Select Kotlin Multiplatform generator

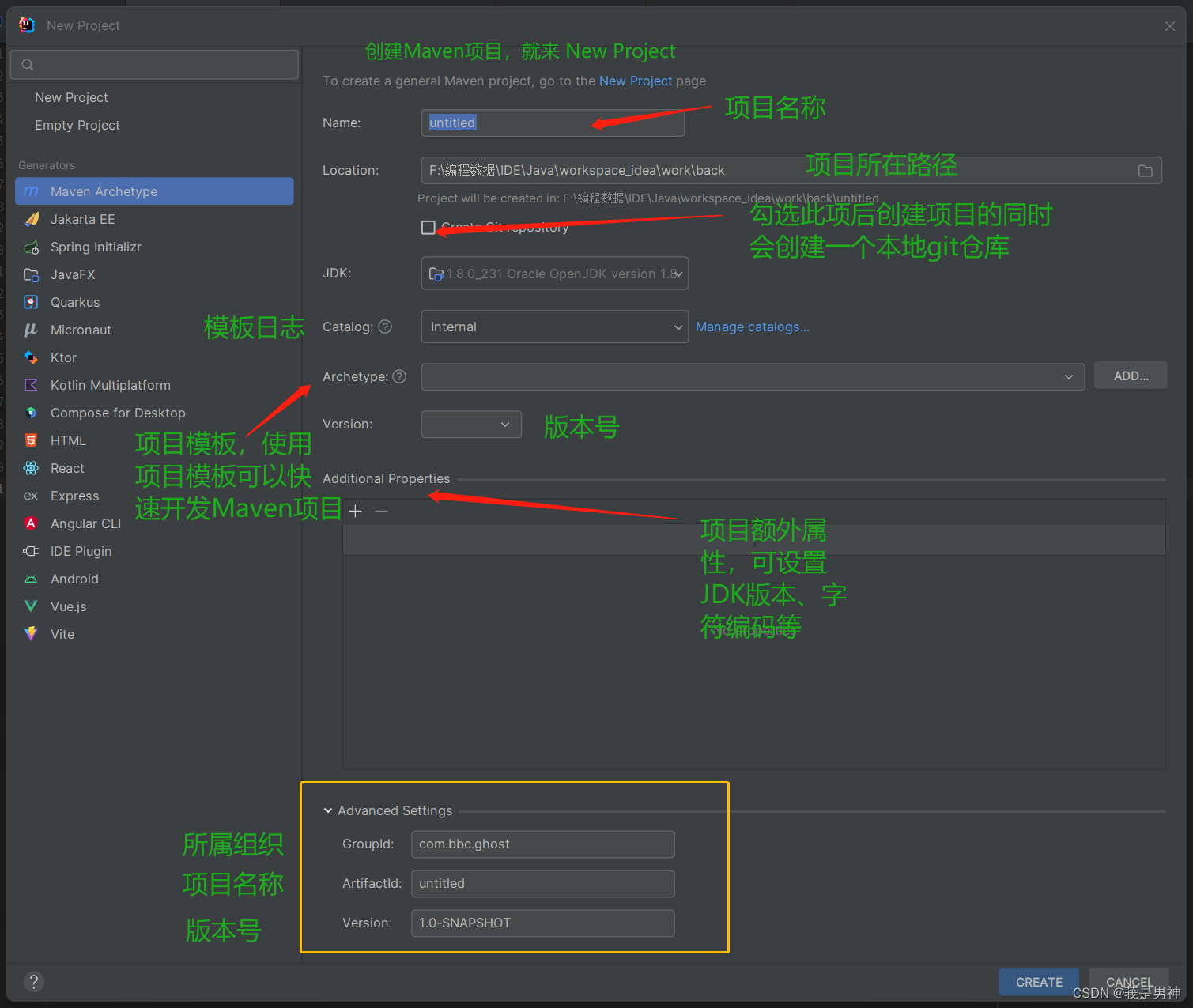(154, 385)
